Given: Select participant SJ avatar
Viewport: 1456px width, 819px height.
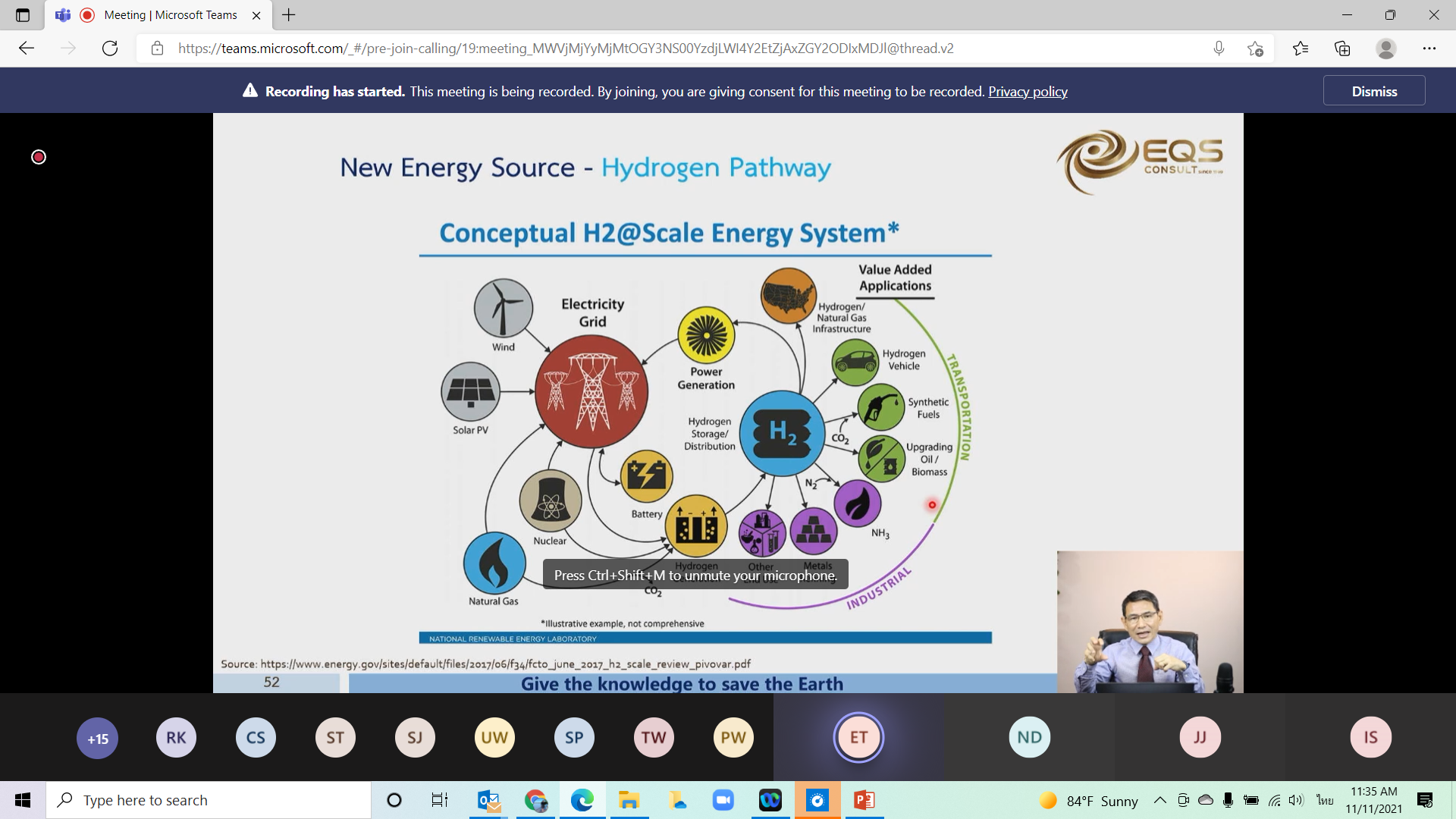Looking at the screenshot, I should point(415,738).
